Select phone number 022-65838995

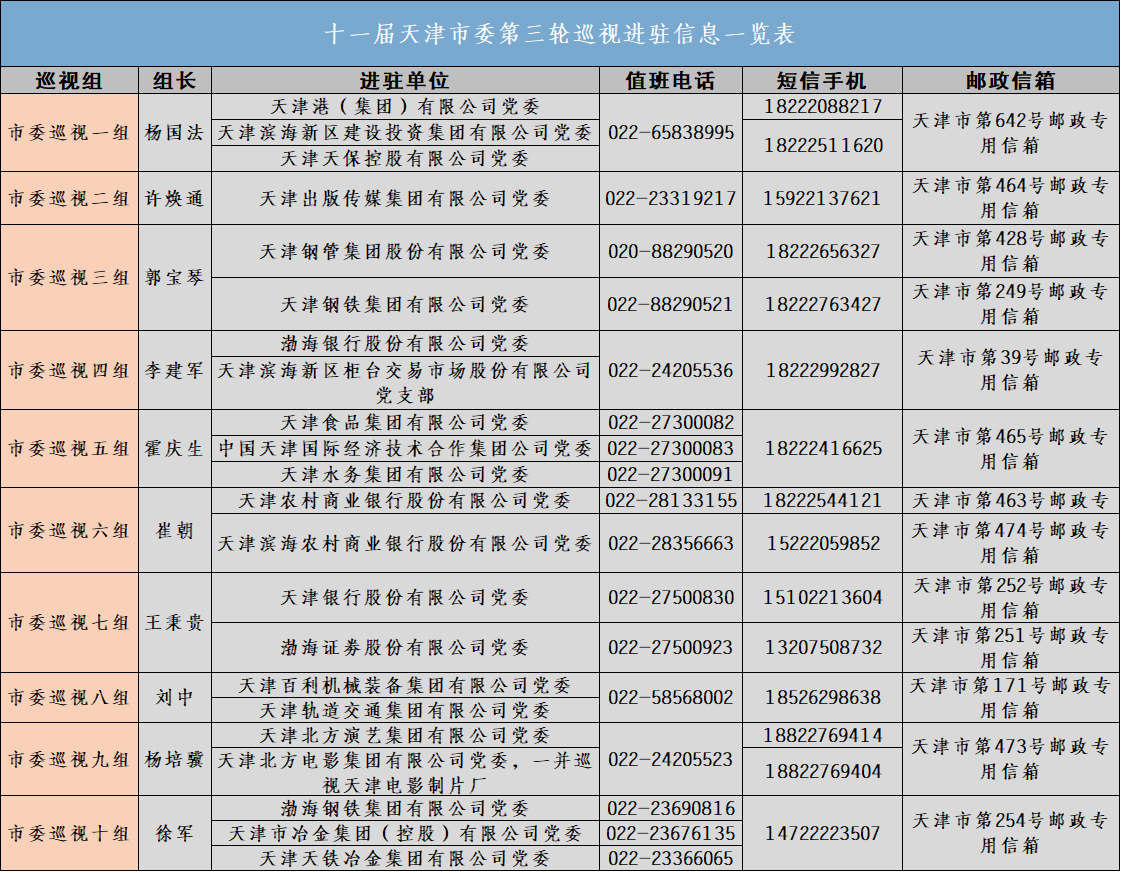[671, 132]
